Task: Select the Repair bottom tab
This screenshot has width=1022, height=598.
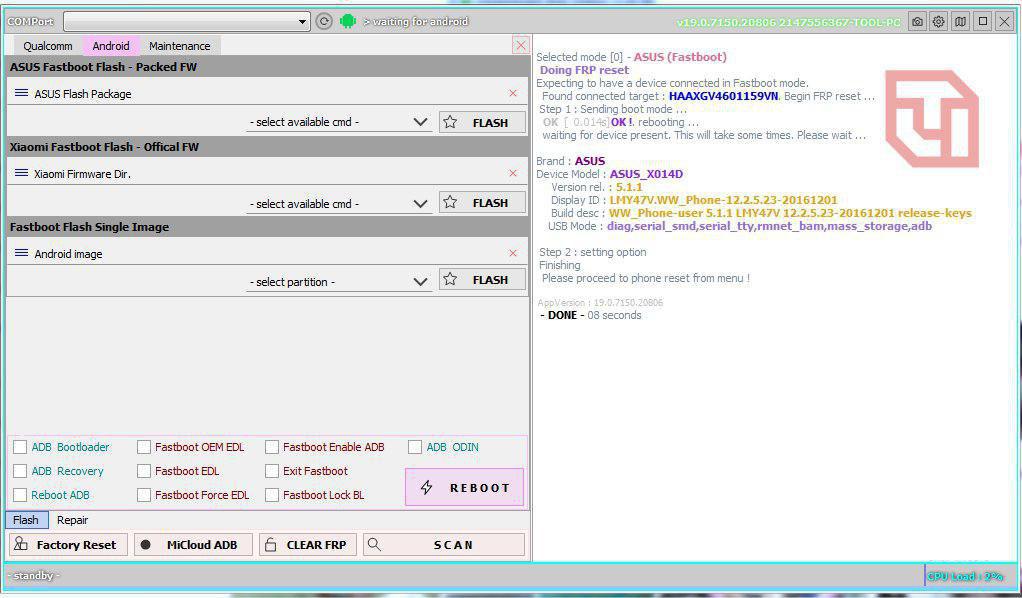Action: (x=72, y=520)
